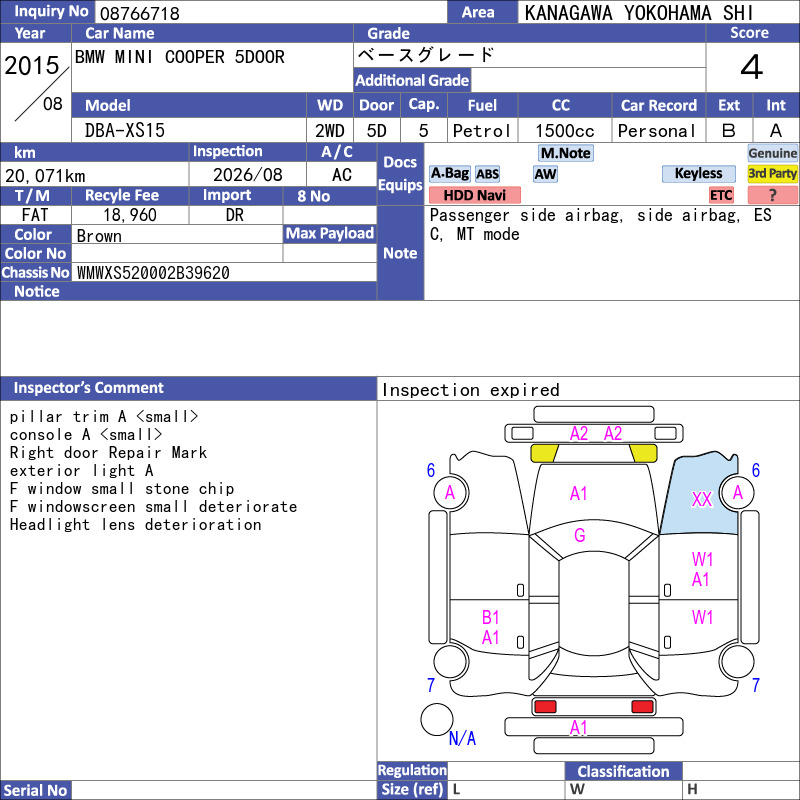The image size is (800, 800).
Task: Click car record value Personal
Action: [657, 131]
